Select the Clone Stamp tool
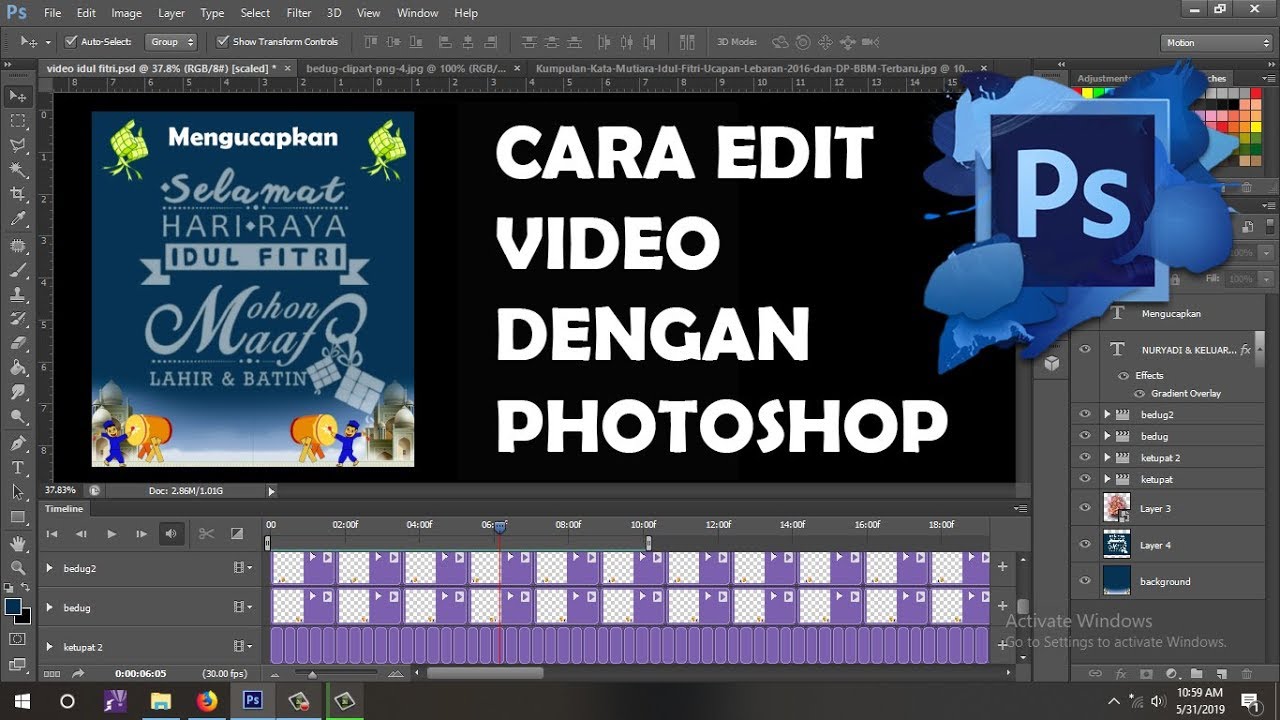Viewport: 1280px width, 720px height. (x=18, y=295)
